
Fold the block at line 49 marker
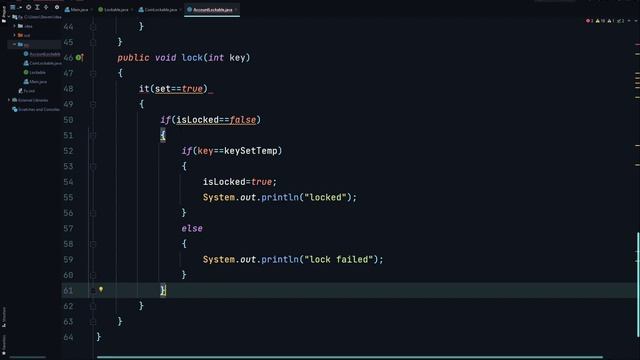[93, 104]
